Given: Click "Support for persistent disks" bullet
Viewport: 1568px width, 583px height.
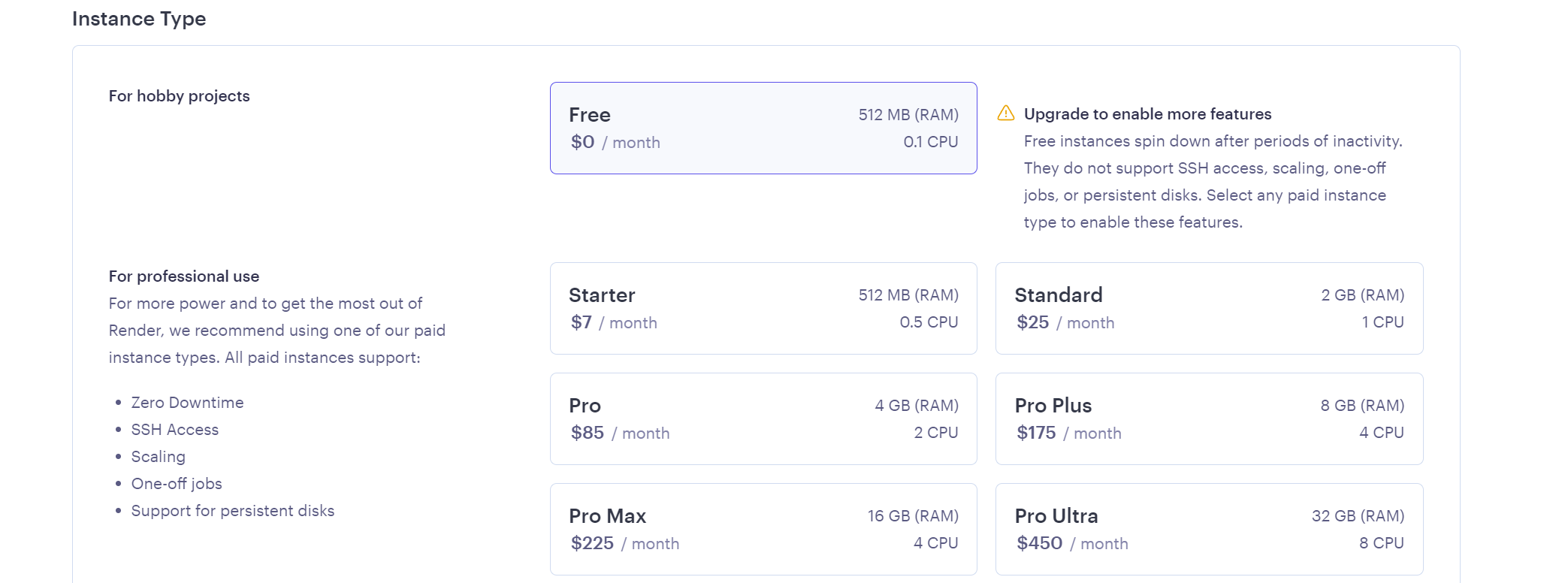Looking at the screenshot, I should (232, 511).
